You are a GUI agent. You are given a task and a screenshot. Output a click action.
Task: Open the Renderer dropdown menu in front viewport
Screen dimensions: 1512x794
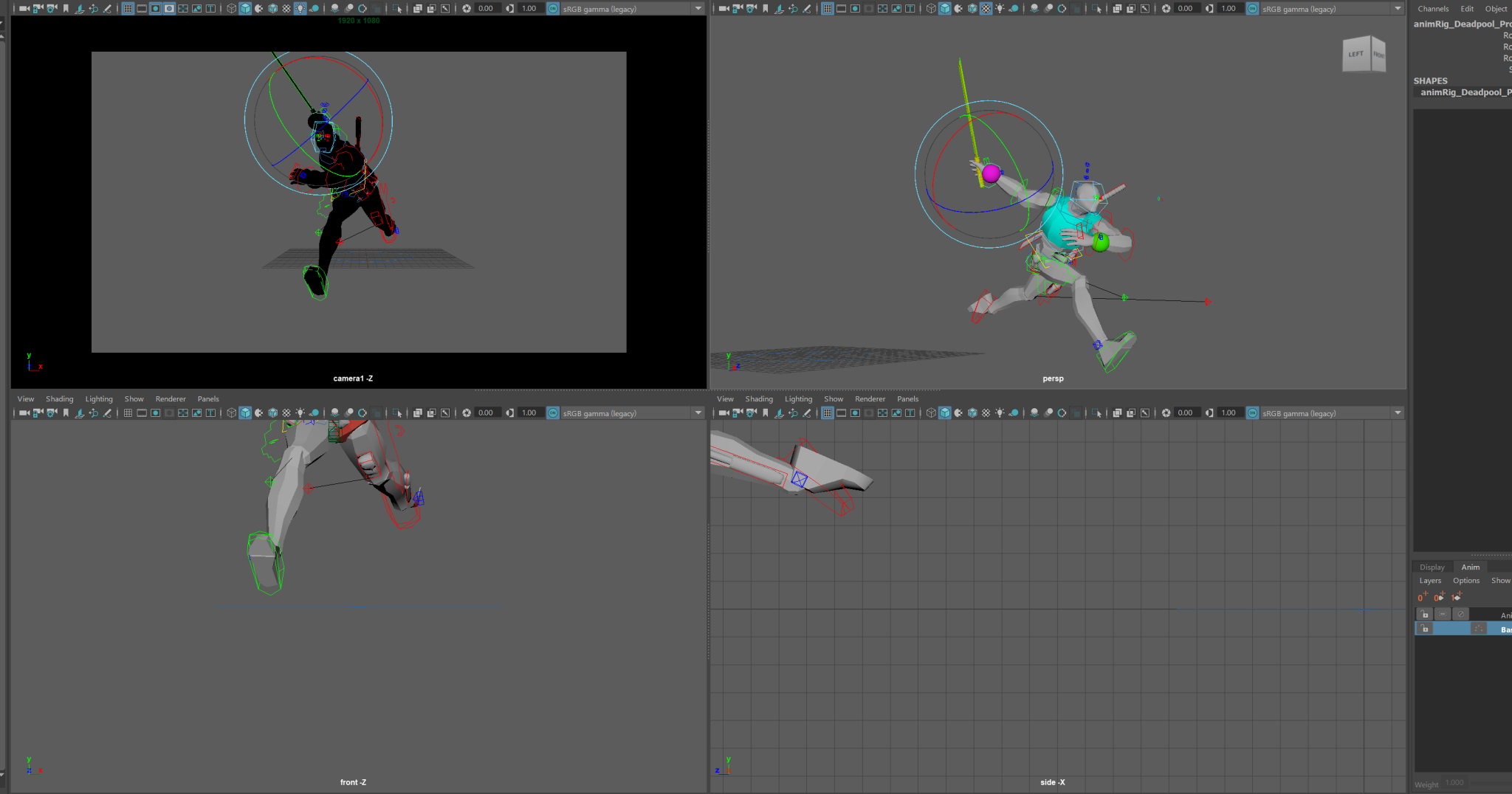pyautogui.click(x=170, y=398)
